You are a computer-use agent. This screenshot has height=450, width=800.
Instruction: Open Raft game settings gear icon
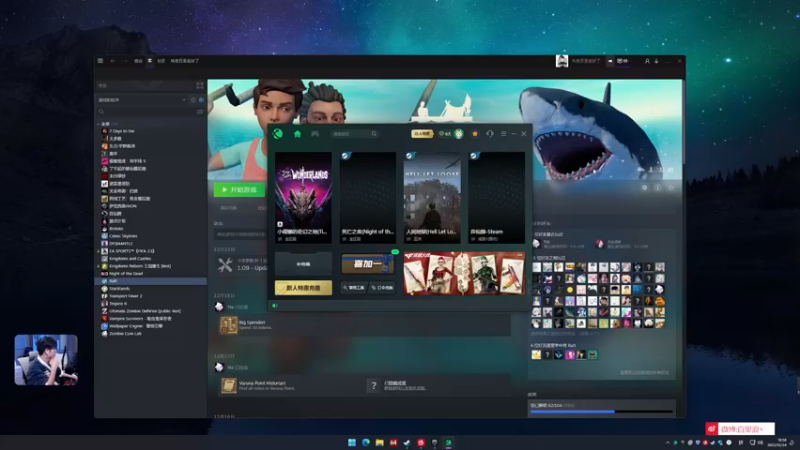[x=644, y=188]
